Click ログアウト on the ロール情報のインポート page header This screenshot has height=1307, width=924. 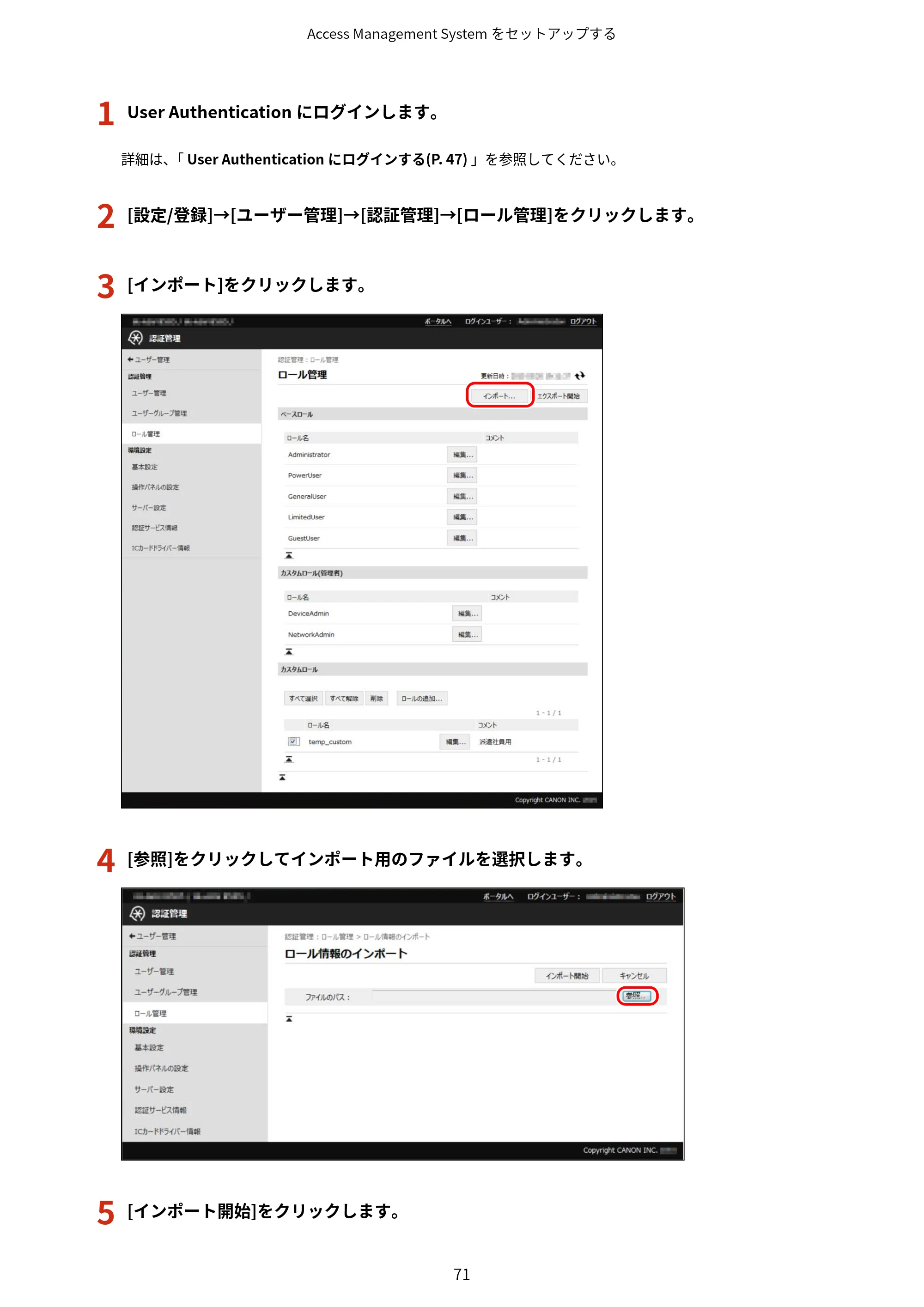tap(660, 897)
